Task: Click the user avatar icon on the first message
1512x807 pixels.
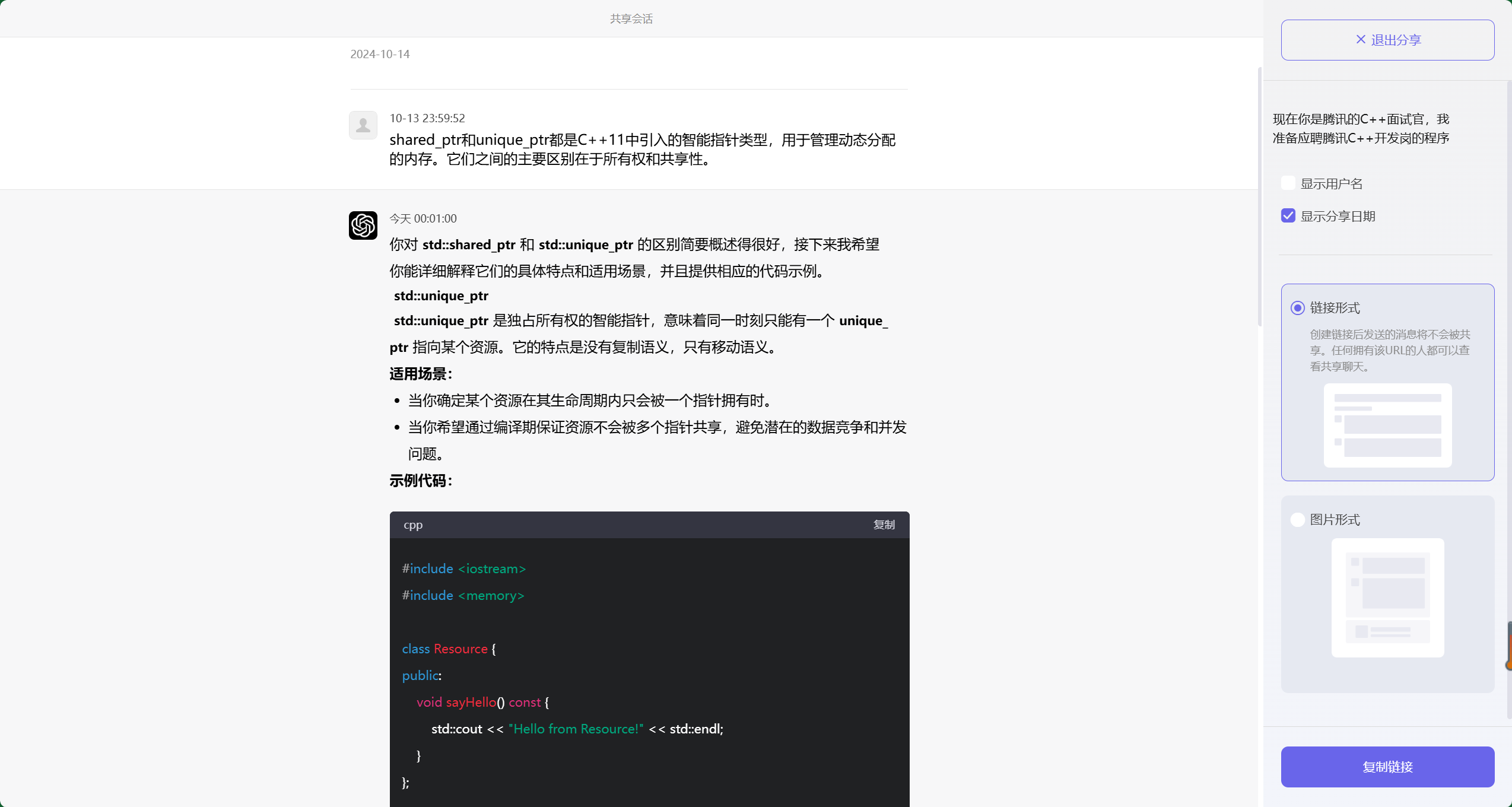Action: (363, 125)
